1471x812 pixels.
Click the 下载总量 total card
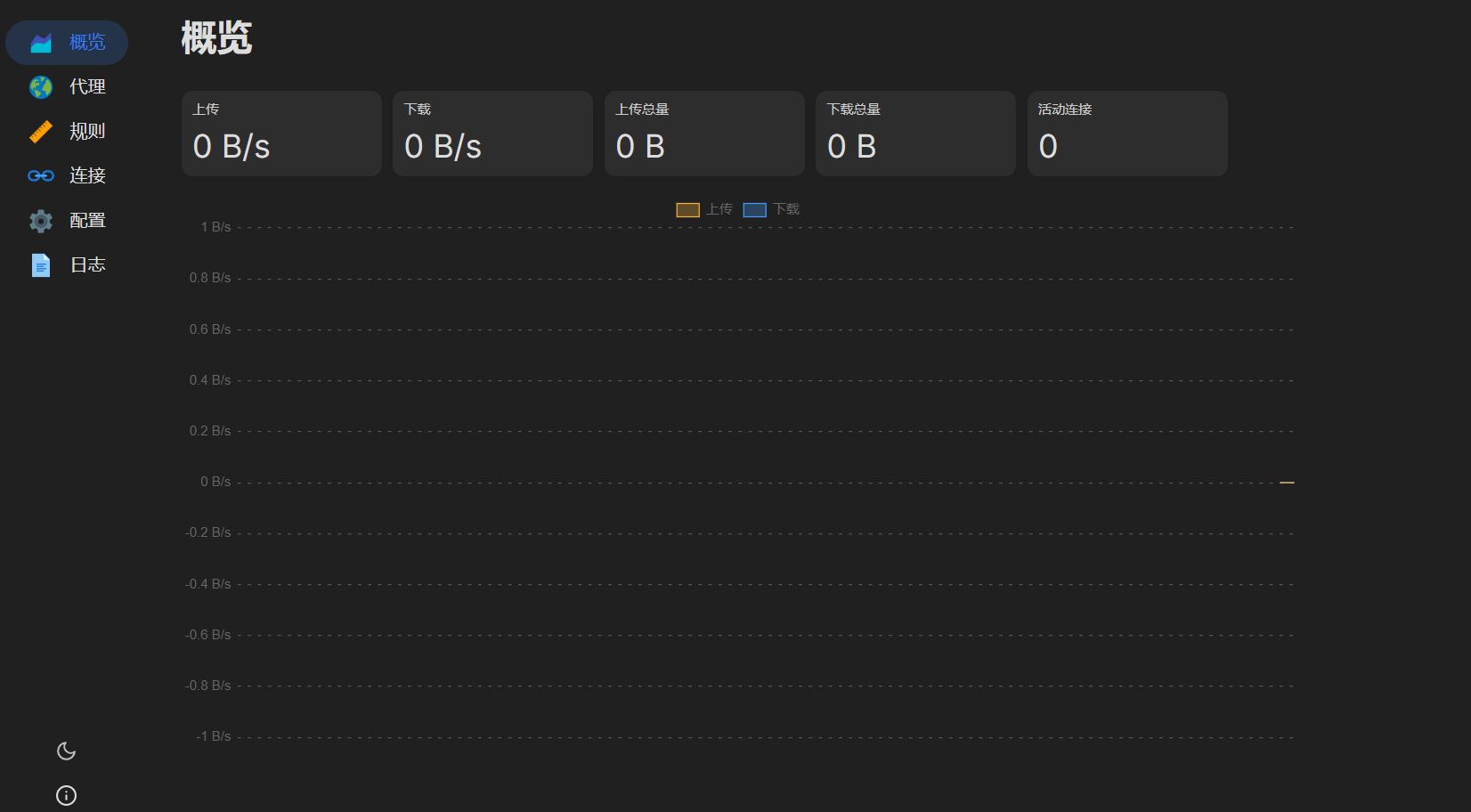(x=915, y=134)
